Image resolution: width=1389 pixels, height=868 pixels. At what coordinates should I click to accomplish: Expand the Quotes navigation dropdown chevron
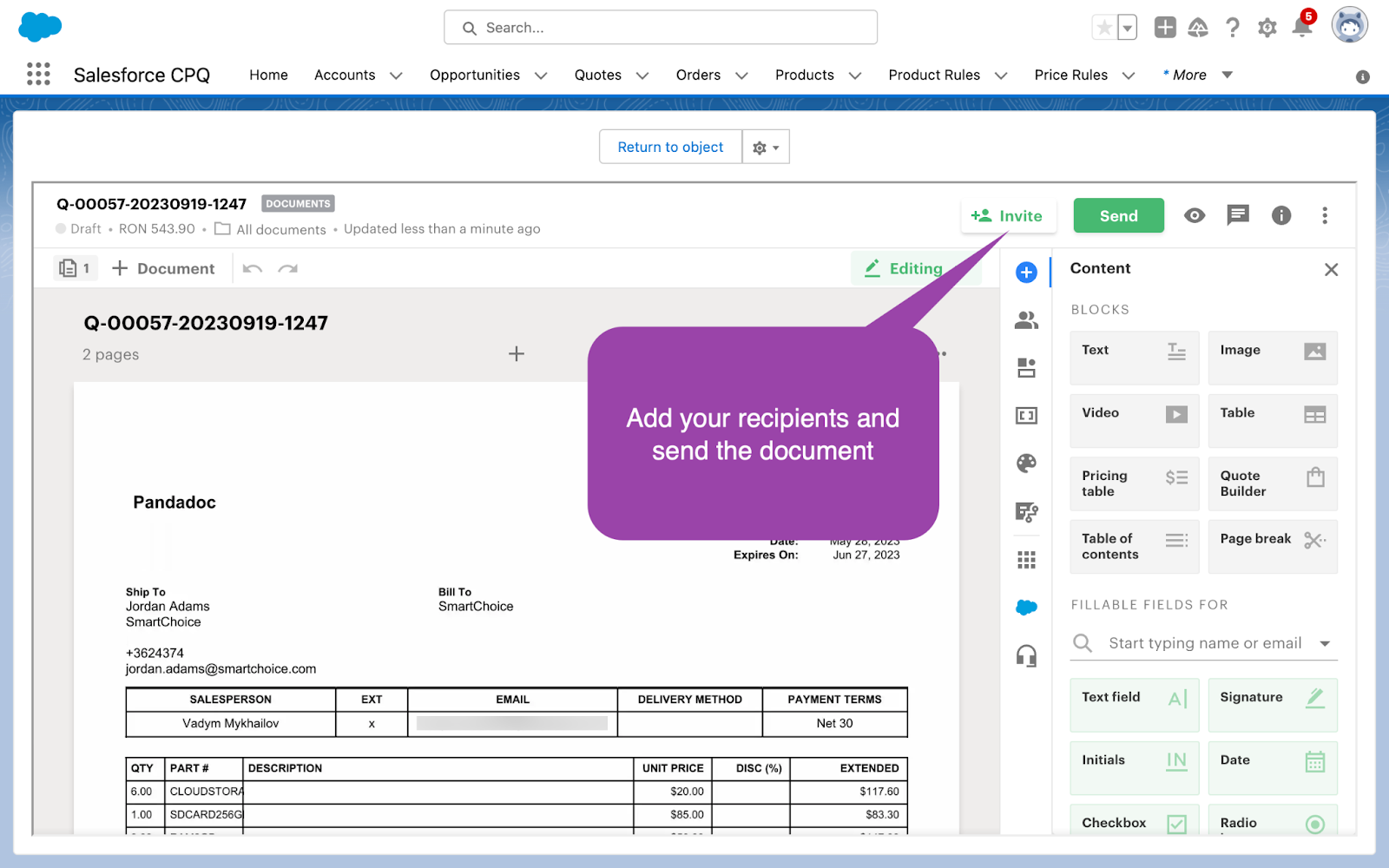coord(642,76)
